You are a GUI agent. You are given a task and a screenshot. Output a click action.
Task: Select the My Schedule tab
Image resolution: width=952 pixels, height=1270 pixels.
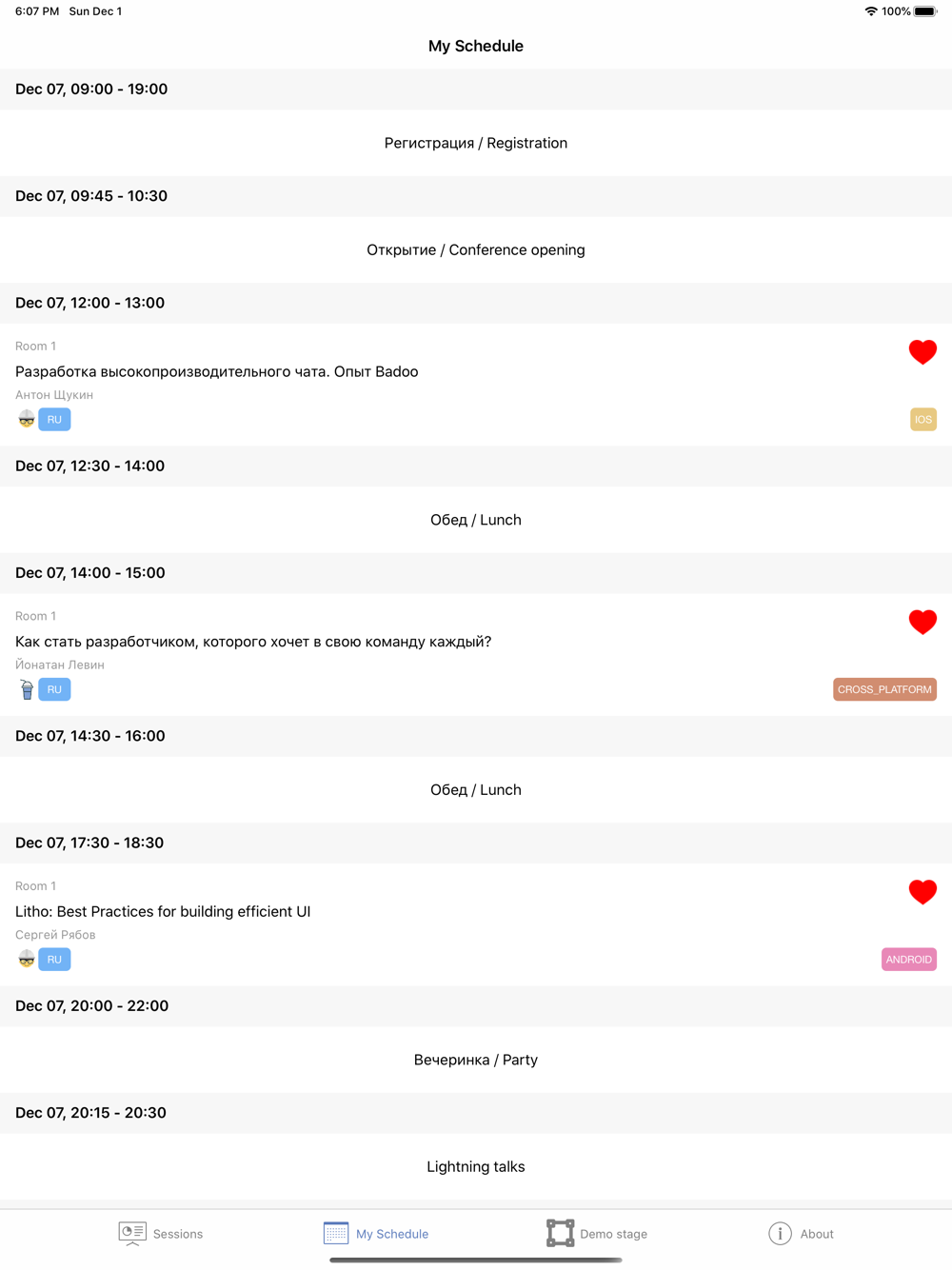pyautogui.click(x=376, y=1234)
